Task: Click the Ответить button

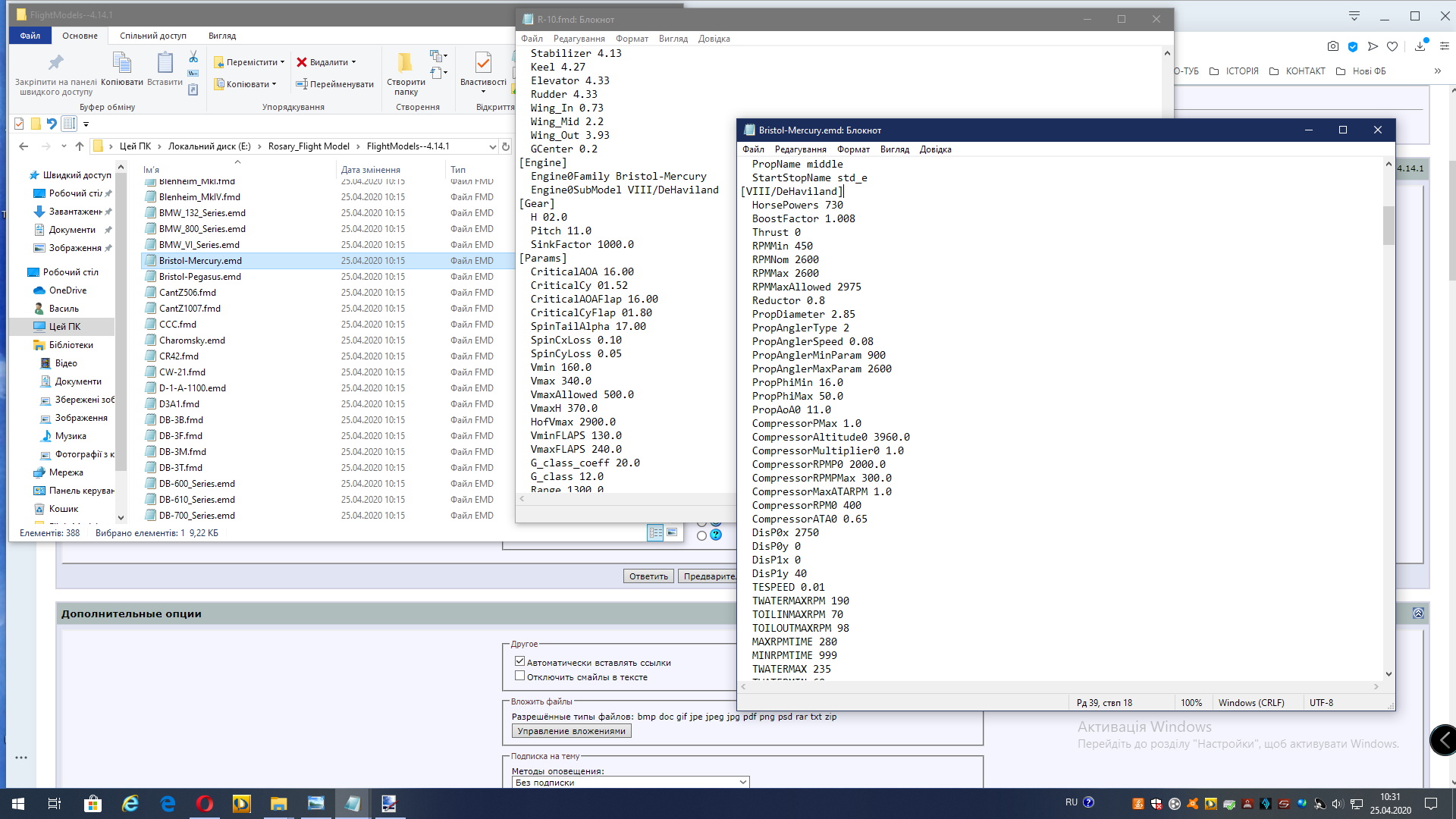Action: click(648, 576)
